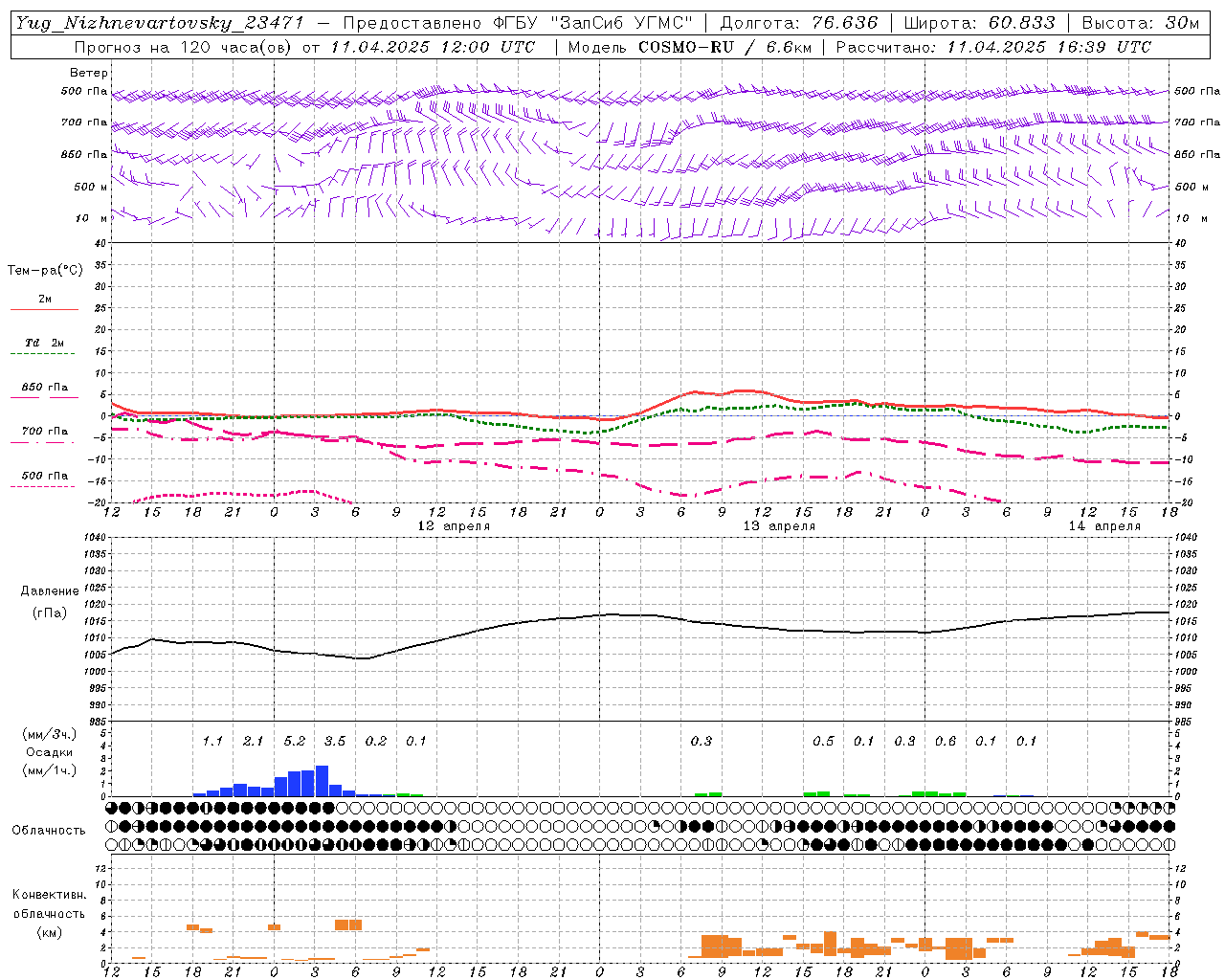1225x980 pixels.
Task: Click the precipitation total "0.2"
Action: coord(375,742)
